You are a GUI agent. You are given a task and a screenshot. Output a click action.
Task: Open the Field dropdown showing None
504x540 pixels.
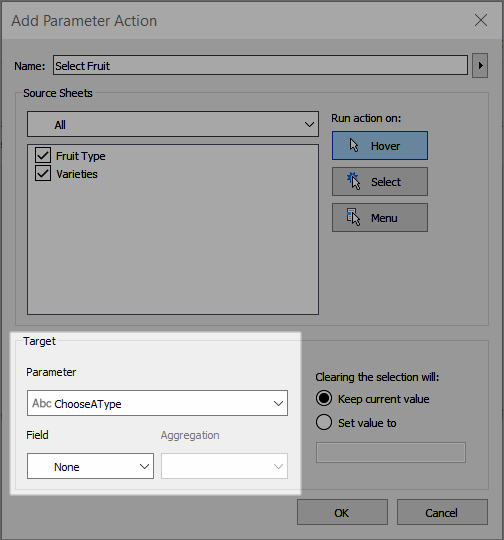90,466
